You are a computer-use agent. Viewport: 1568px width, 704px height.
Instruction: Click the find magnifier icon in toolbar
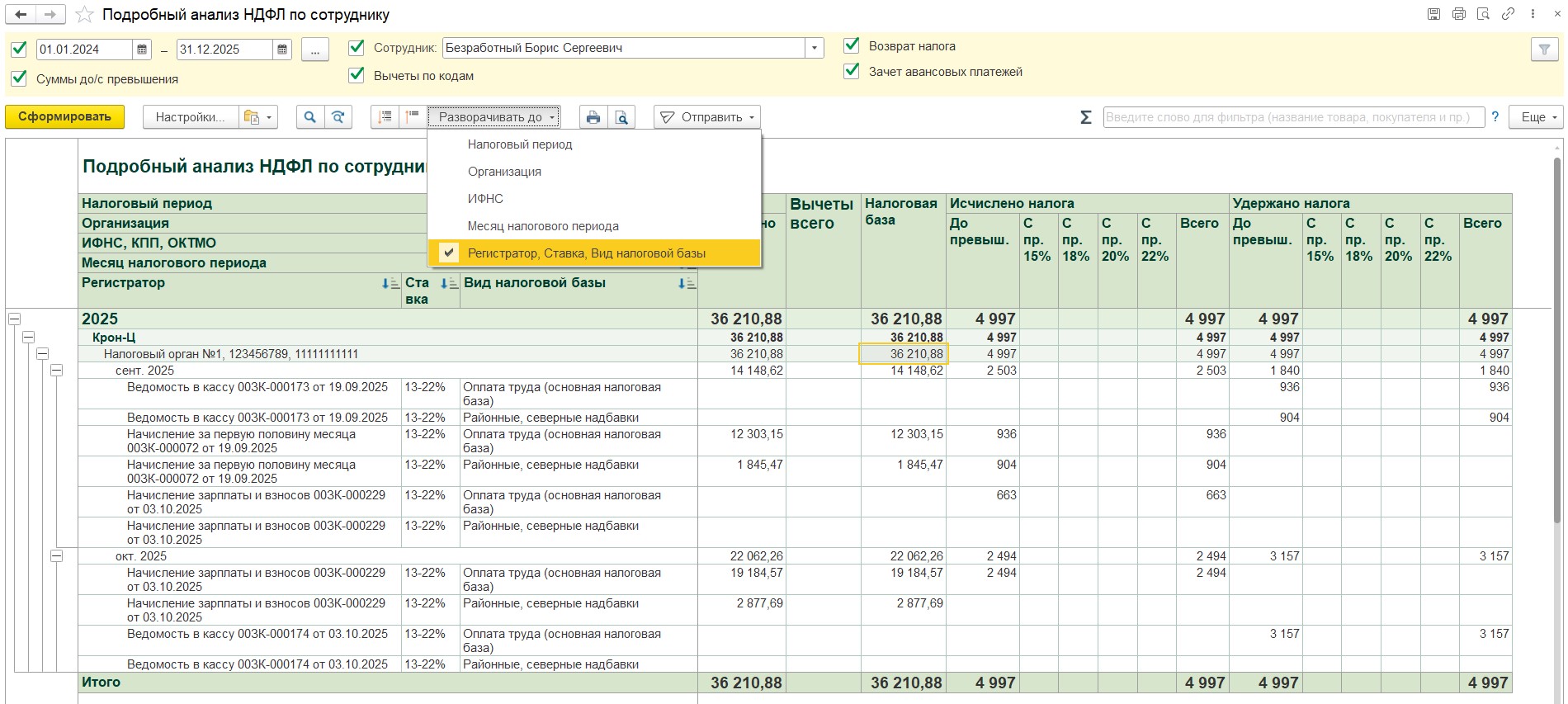pyautogui.click(x=309, y=117)
